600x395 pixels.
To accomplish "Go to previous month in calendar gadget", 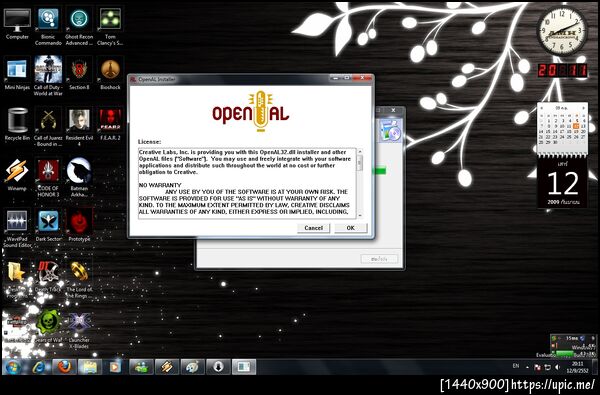I will tap(541, 108).
